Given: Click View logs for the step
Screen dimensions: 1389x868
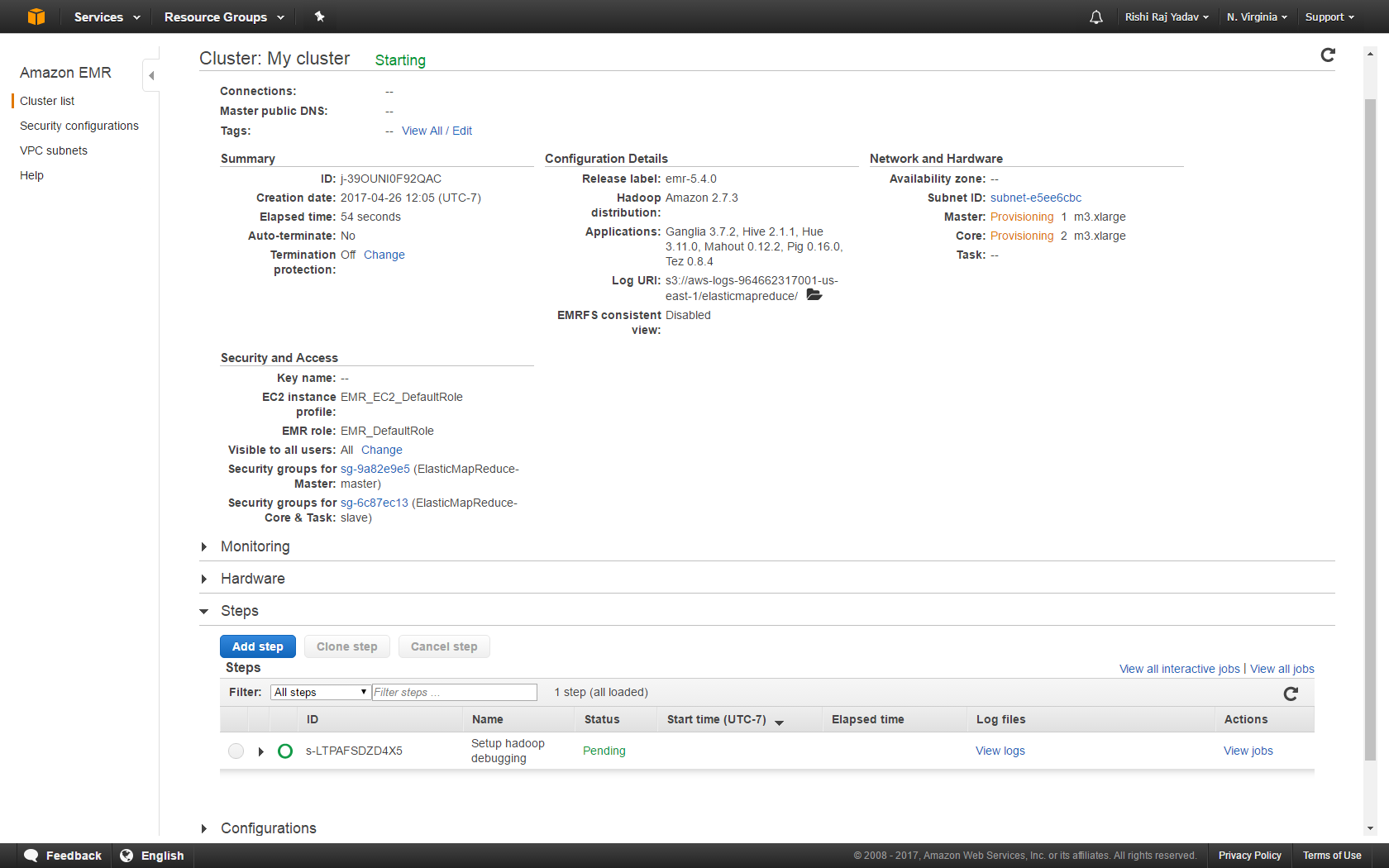Looking at the screenshot, I should 1000,751.
